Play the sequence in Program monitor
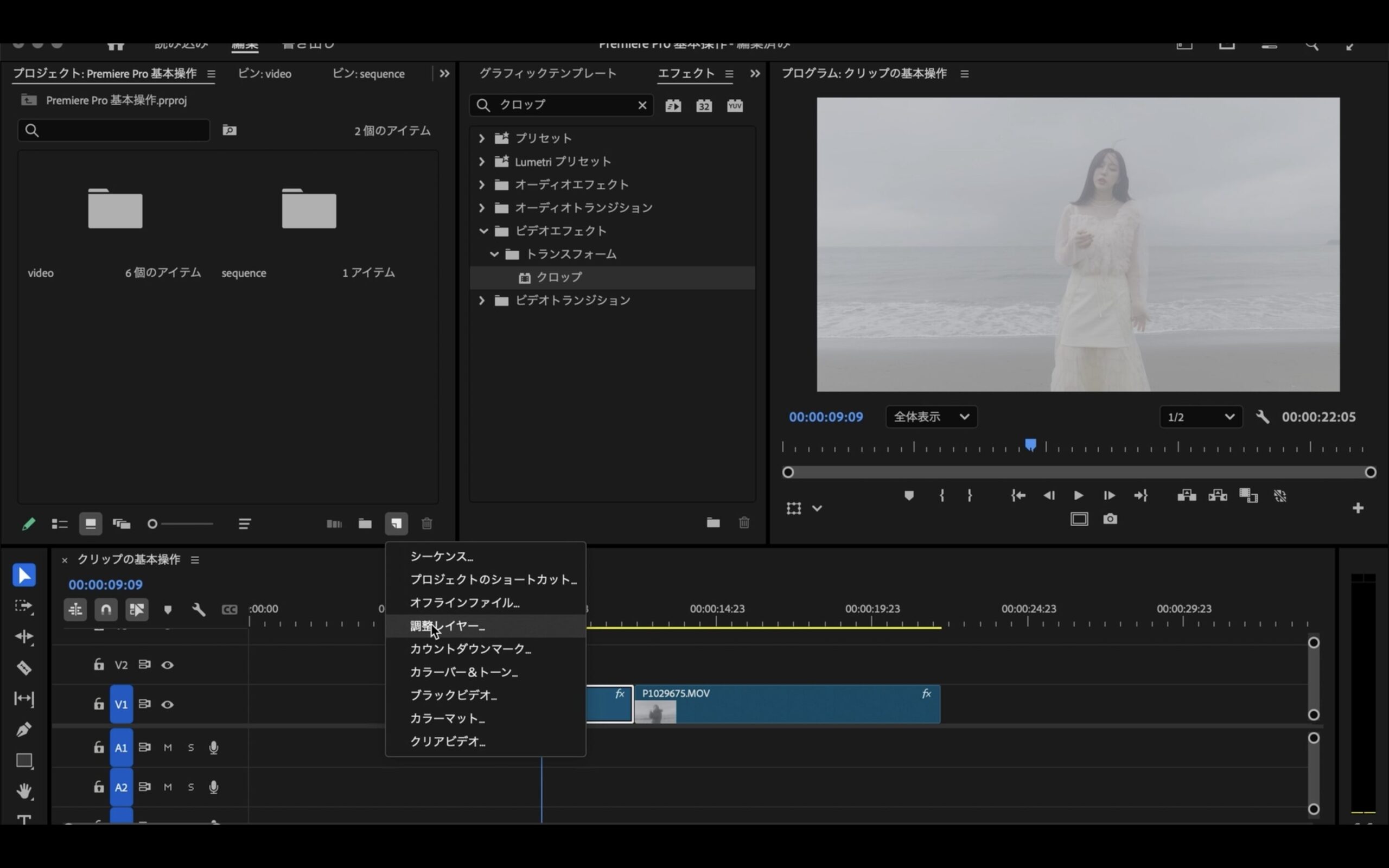This screenshot has height=868, width=1389. coord(1079,495)
